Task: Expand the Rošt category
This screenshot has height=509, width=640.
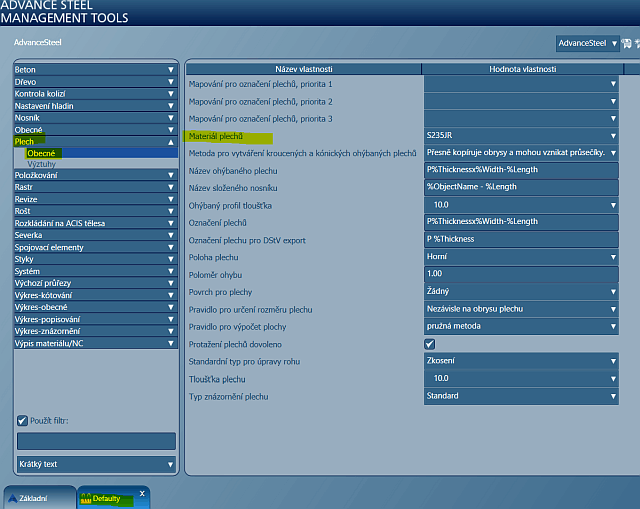Action: click(x=96, y=211)
